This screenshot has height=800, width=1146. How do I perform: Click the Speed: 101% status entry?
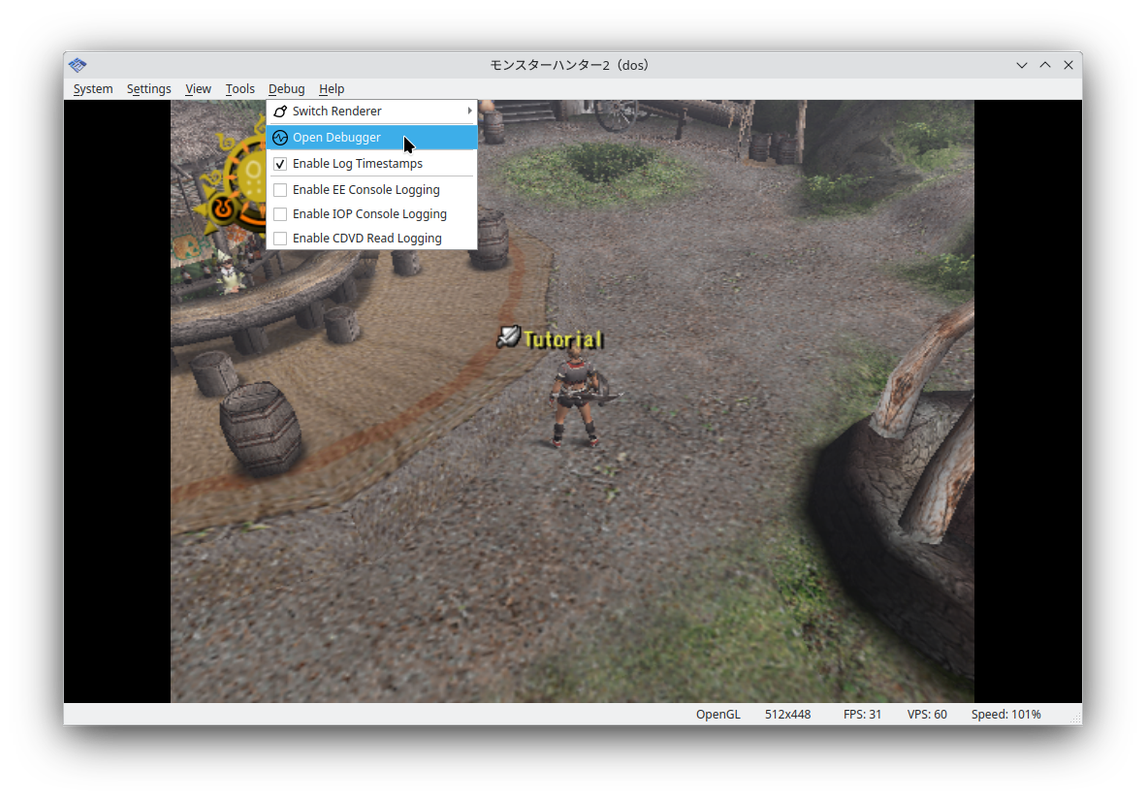1006,714
